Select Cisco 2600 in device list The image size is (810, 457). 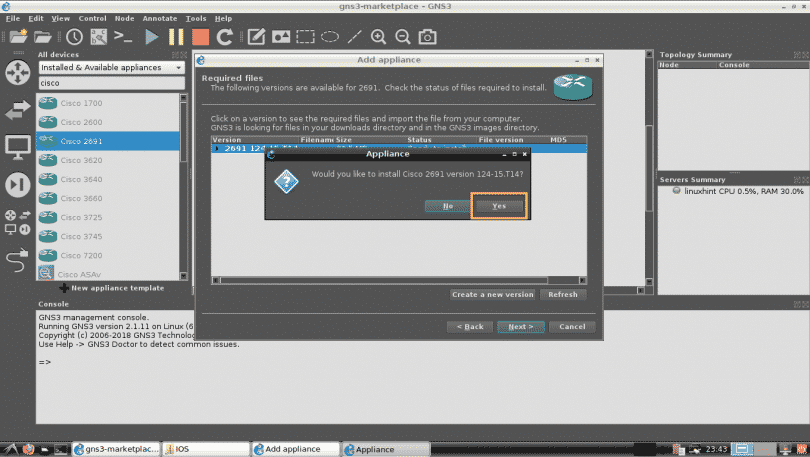pos(108,122)
